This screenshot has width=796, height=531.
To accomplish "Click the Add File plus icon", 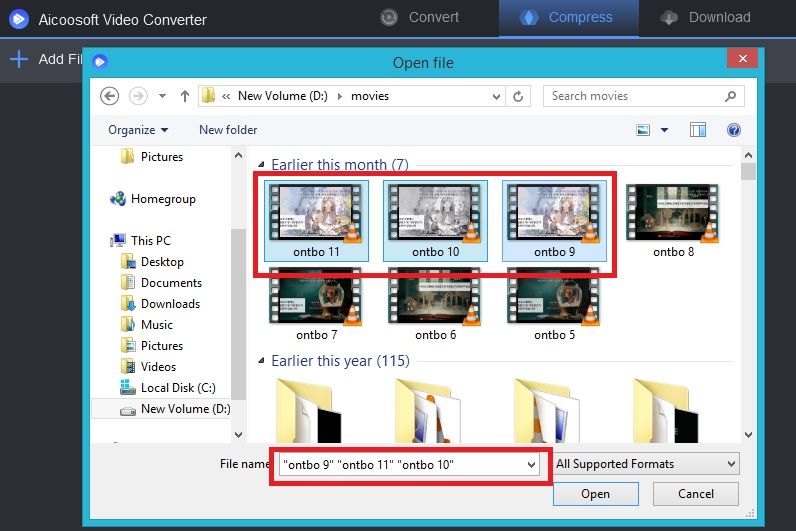I will (19, 59).
